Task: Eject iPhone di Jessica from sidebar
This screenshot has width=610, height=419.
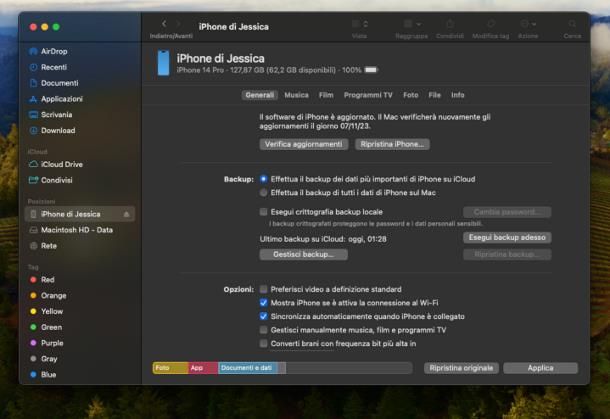Action: coord(126,214)
